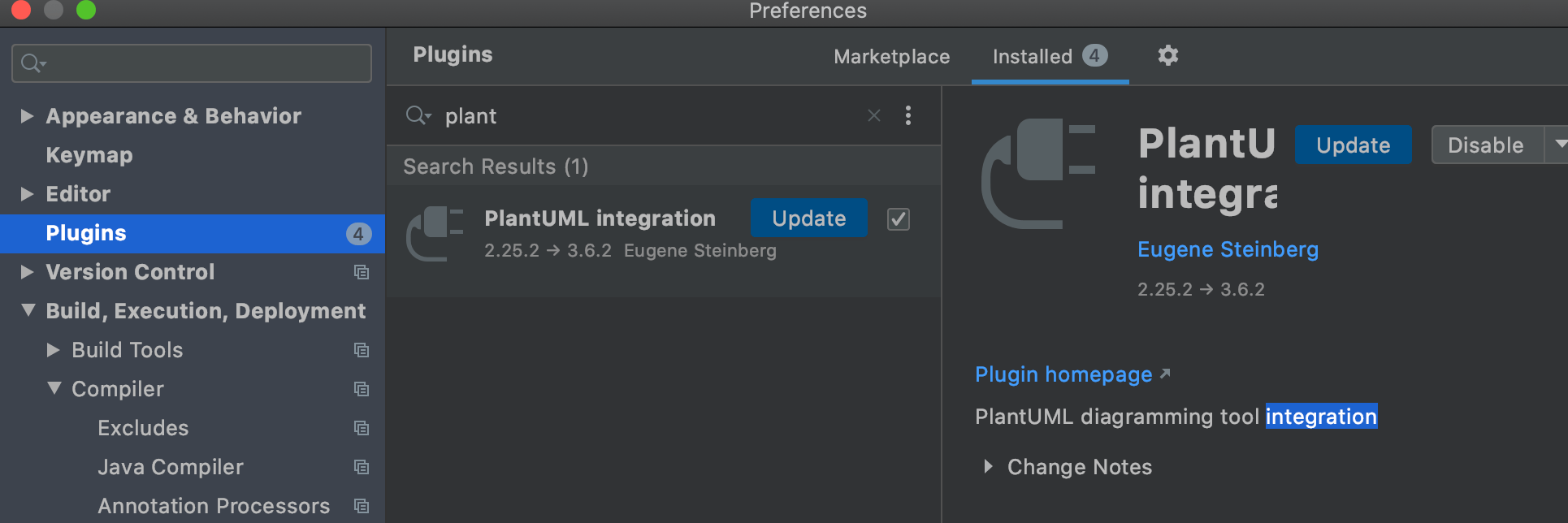Expand the Build Tools node
Viewport: 1568px width, 523px height.
point(53,350)
